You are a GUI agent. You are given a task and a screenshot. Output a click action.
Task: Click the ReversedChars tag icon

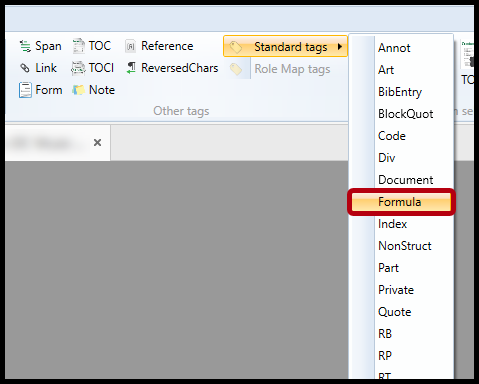pyautogui.click(x=131, y=68)
